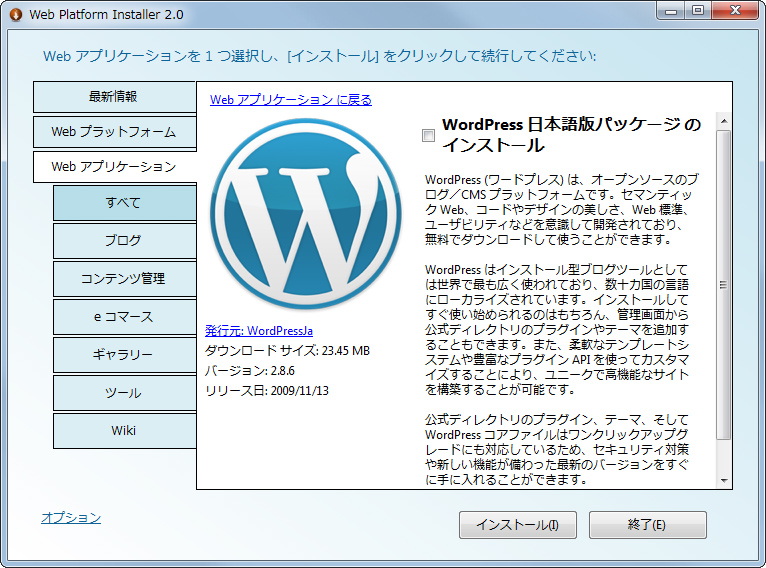Viewport: 766px width, 568px height.
Task: Minimize the Web Platform Installer window
Action: [671, 11]
